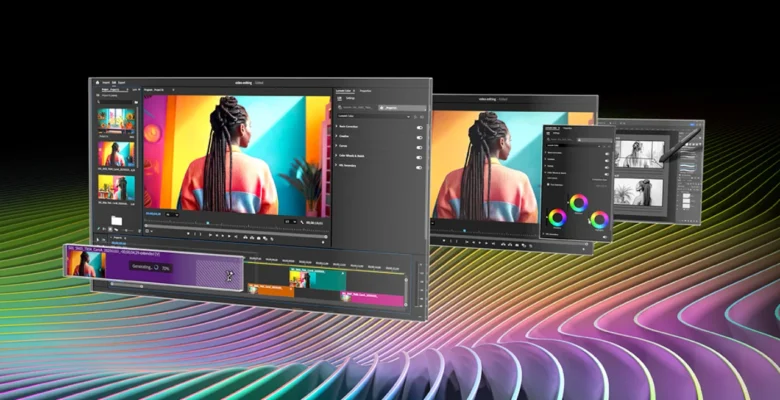
Task: Select the Selection tool left of the timeline
Action: [98, 239]
